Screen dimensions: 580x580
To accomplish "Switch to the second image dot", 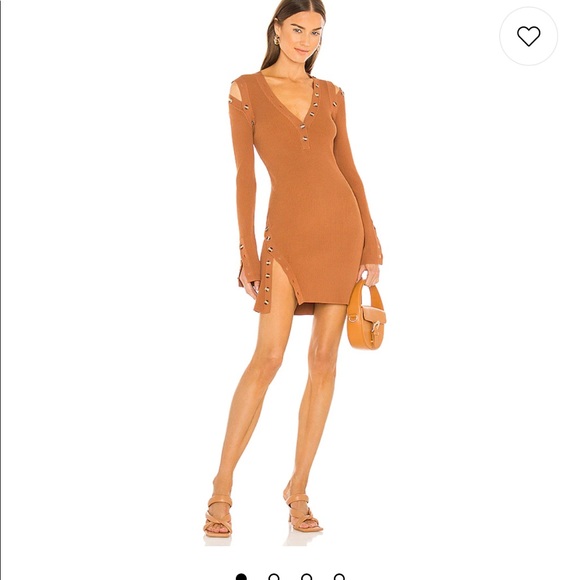I will [x=274, y=577].
